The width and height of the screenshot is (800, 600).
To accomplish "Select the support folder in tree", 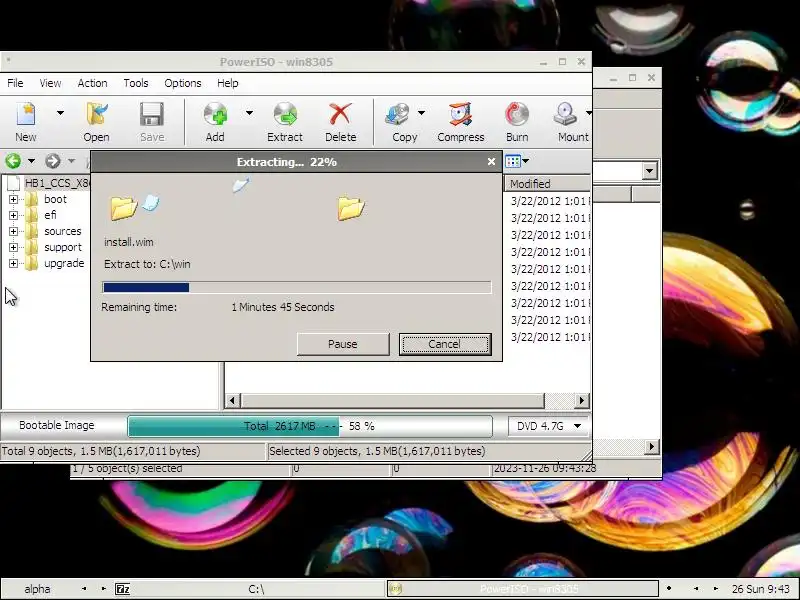I will coord(63,247).
